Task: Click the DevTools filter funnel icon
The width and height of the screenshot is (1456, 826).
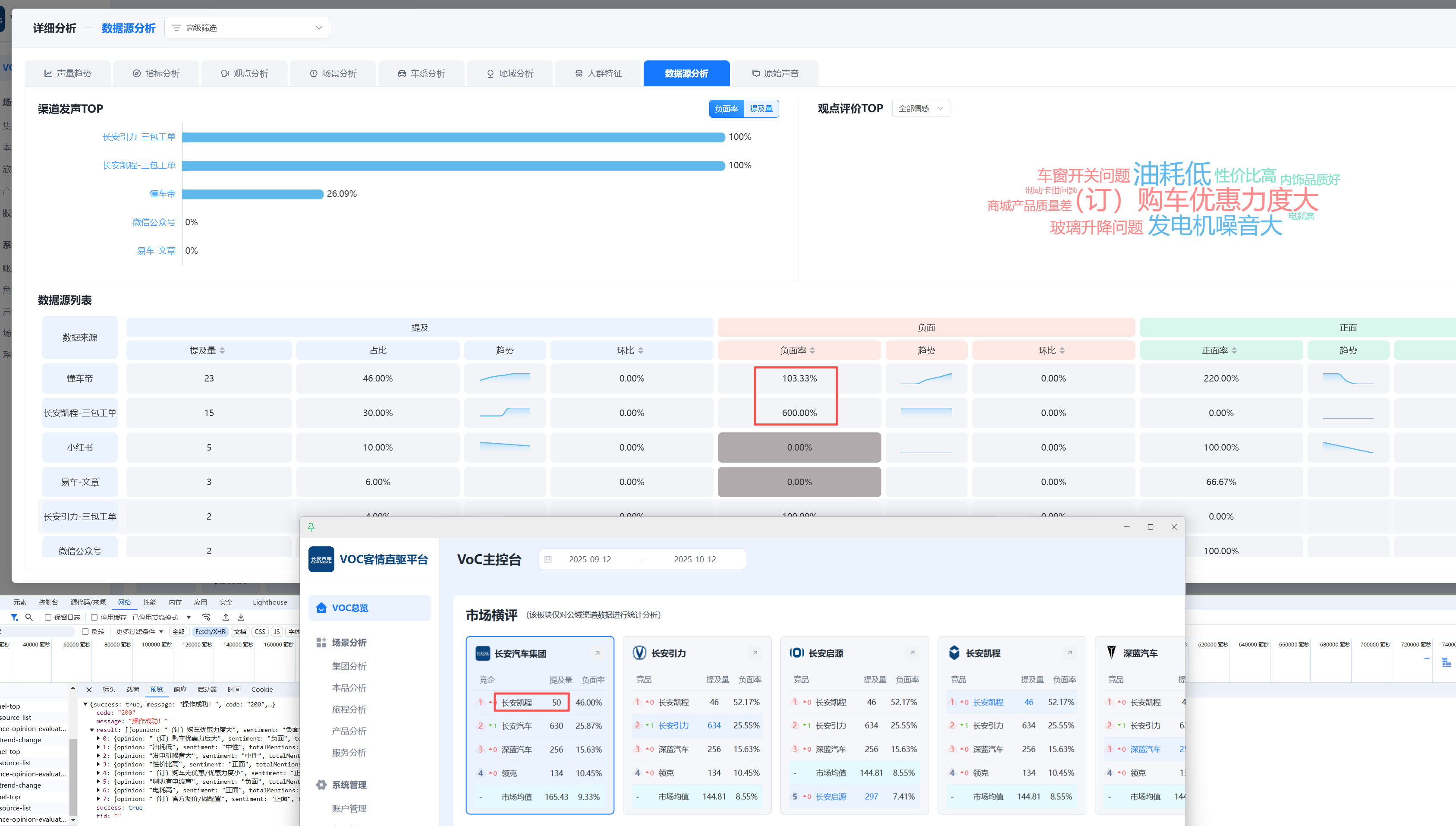Action: click(14, 617)
